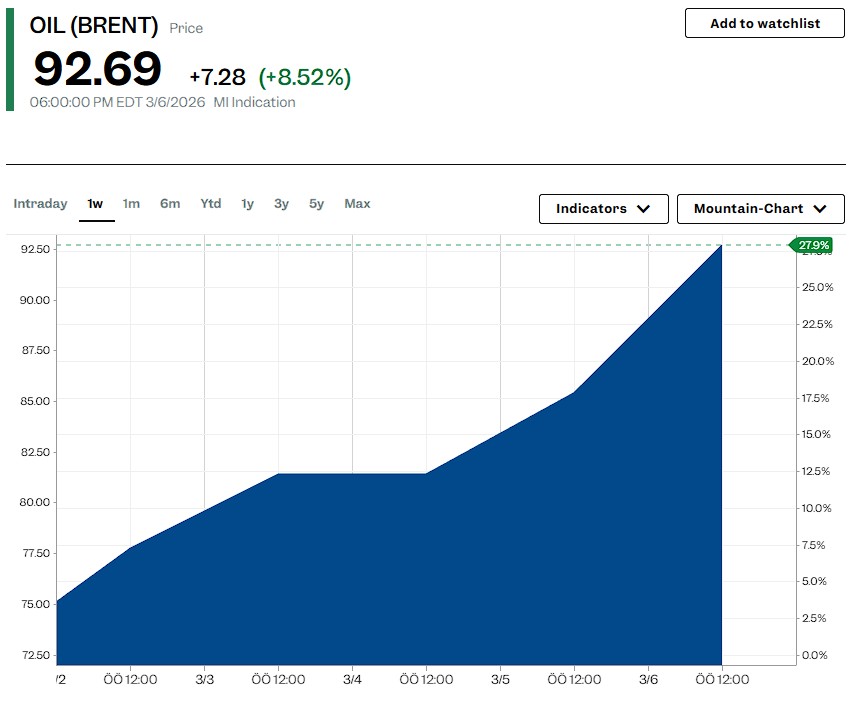Viewport: 859px width, 709px height.
Task: Click the 87.50 price axis label
Action: pyautogui.click(x=35, y=350)
